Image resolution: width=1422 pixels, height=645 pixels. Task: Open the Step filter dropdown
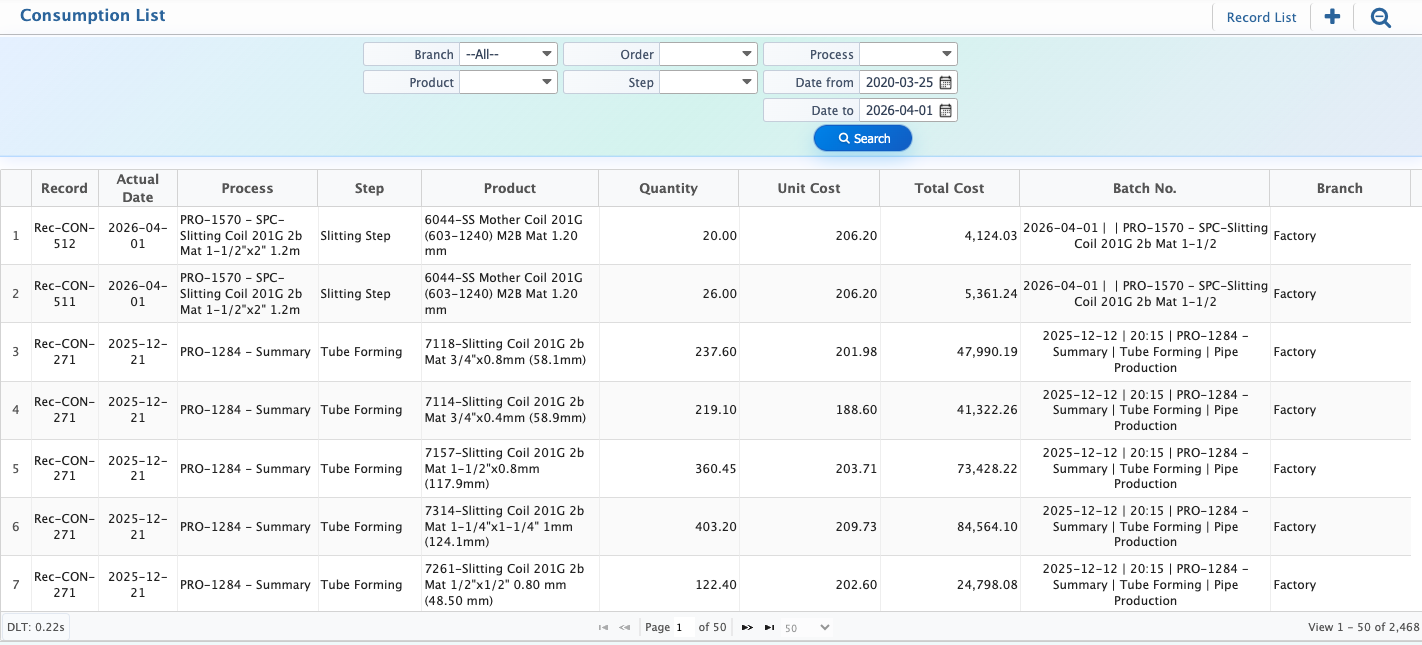point(708,82)
